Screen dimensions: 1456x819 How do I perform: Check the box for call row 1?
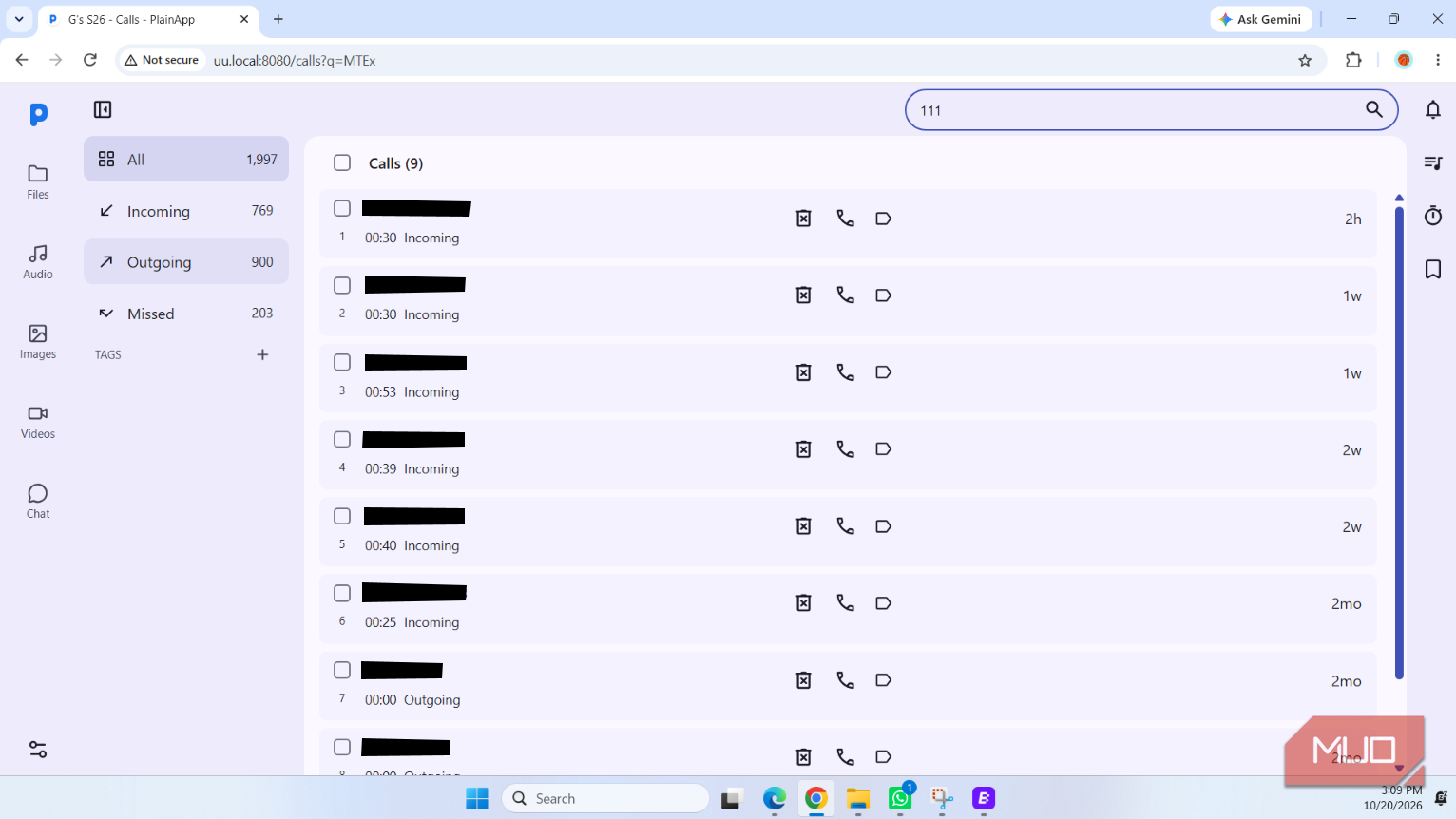tap(342, 208)
